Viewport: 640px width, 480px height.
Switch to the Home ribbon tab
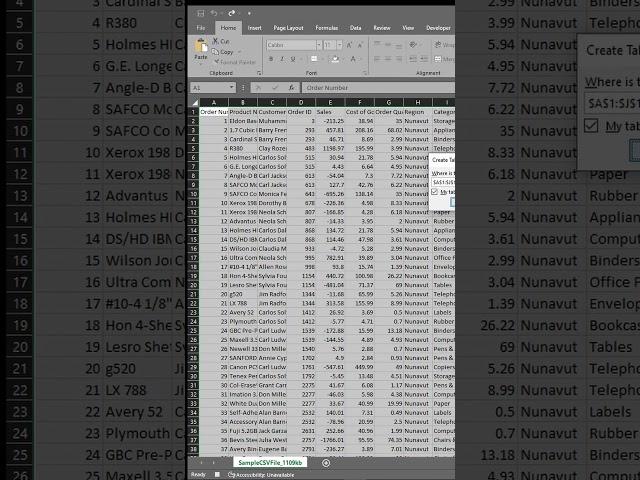tap(228, 28)
